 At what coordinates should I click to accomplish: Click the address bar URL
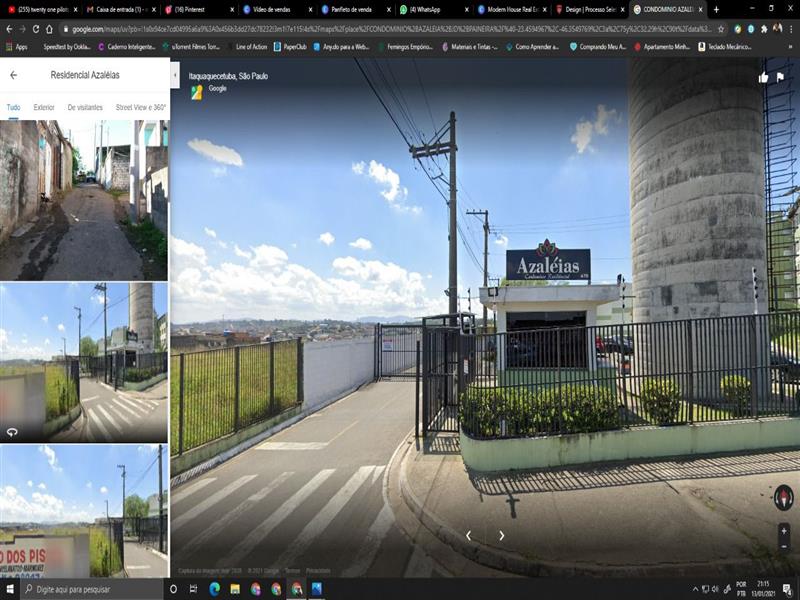coord(391,29)
